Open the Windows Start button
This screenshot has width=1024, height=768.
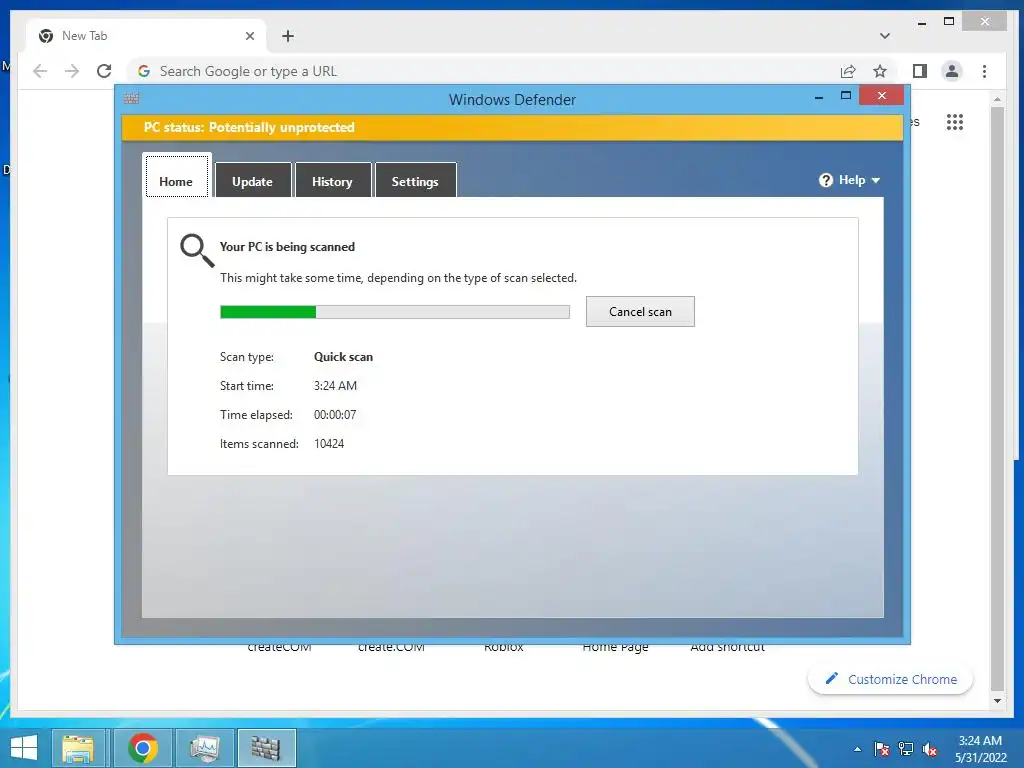(24, 748)
